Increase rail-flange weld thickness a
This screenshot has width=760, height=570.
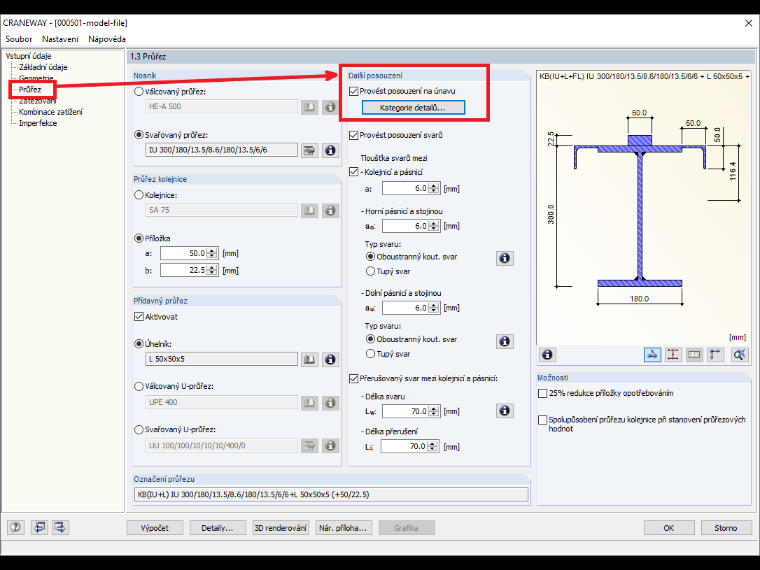coord(435,186)
